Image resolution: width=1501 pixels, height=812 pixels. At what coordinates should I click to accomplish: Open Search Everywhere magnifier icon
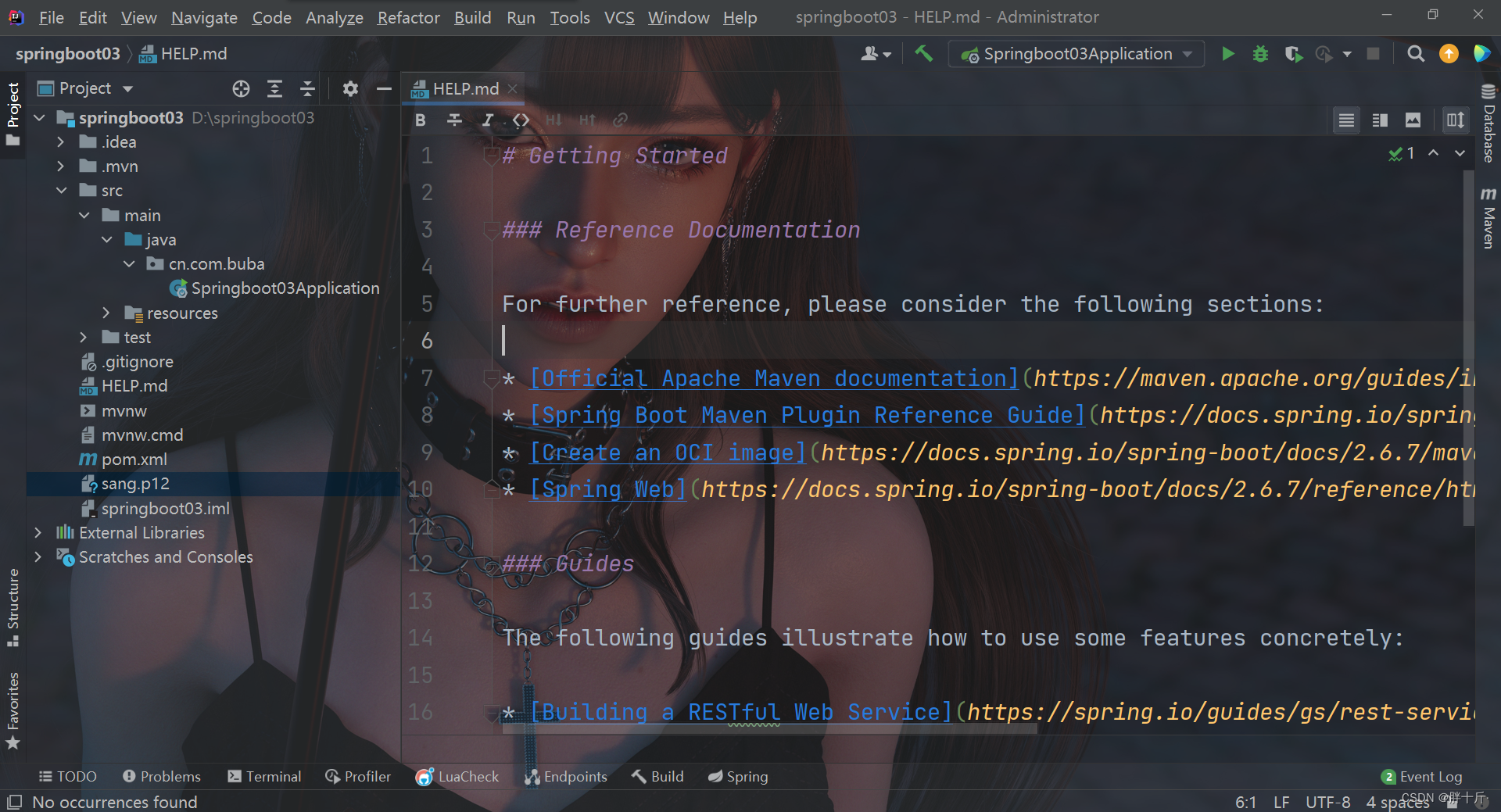click(1416, 54)
